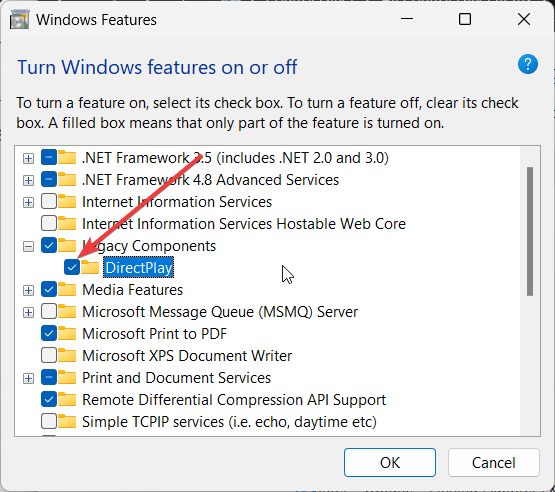This screenshot has width=555, height=492.
Task: Click the Legacy Components folder icon
Action: (67, 245)
